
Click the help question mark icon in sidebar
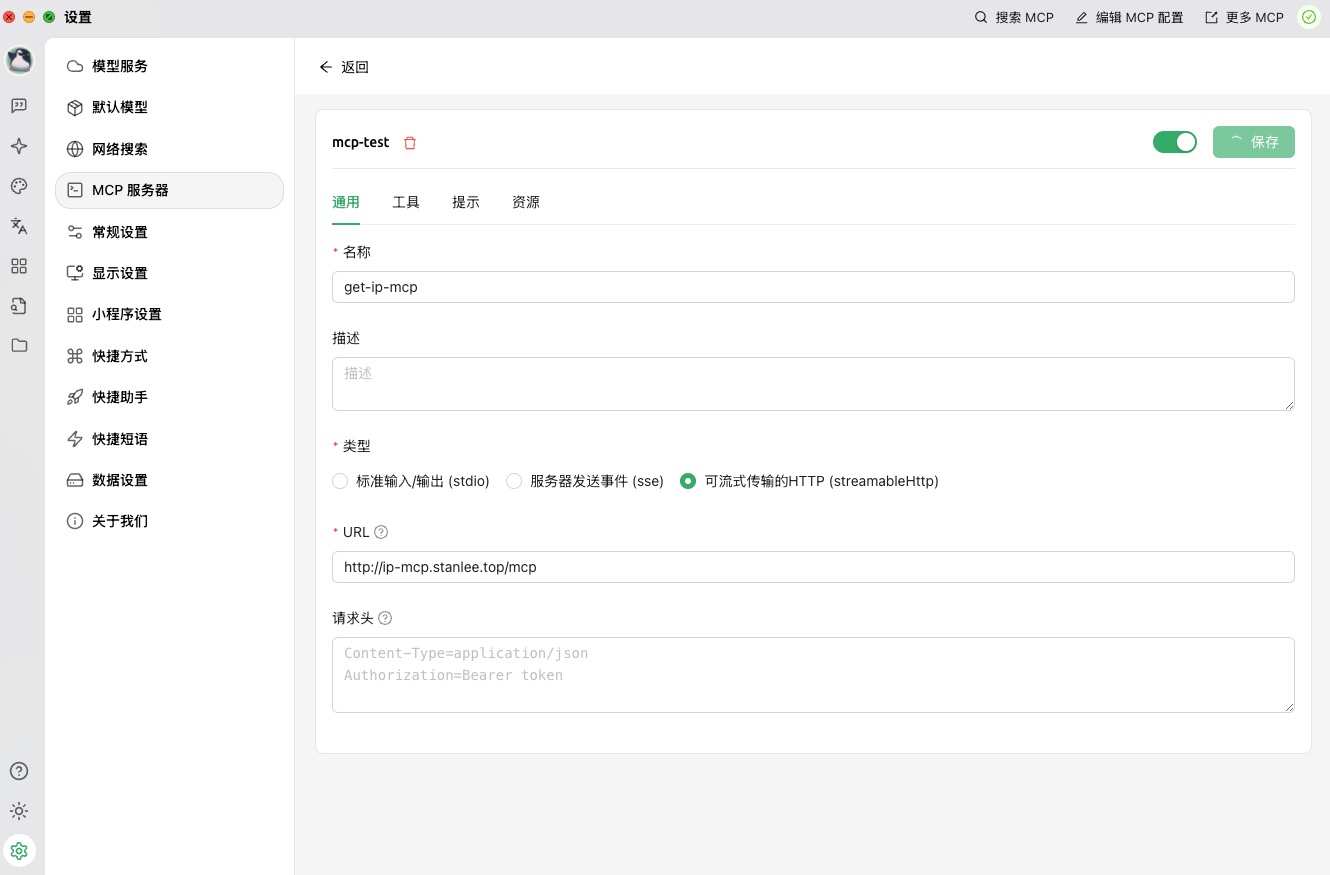pyautogui.click(x=19, y=771)
